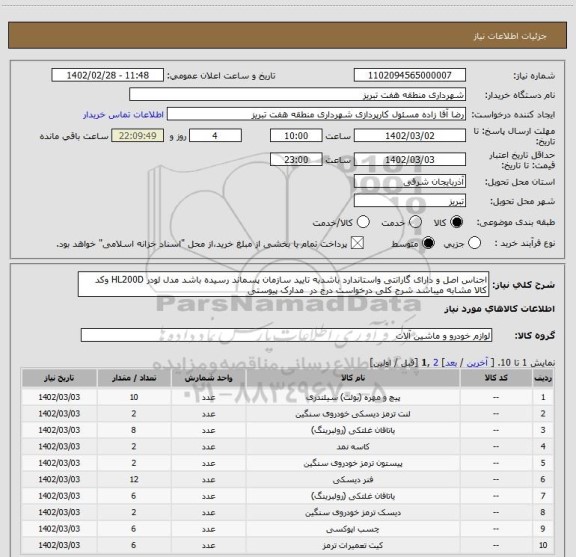
Task: Click the delivery province field آذربایجان شرقی
Action: click(410, 182)
